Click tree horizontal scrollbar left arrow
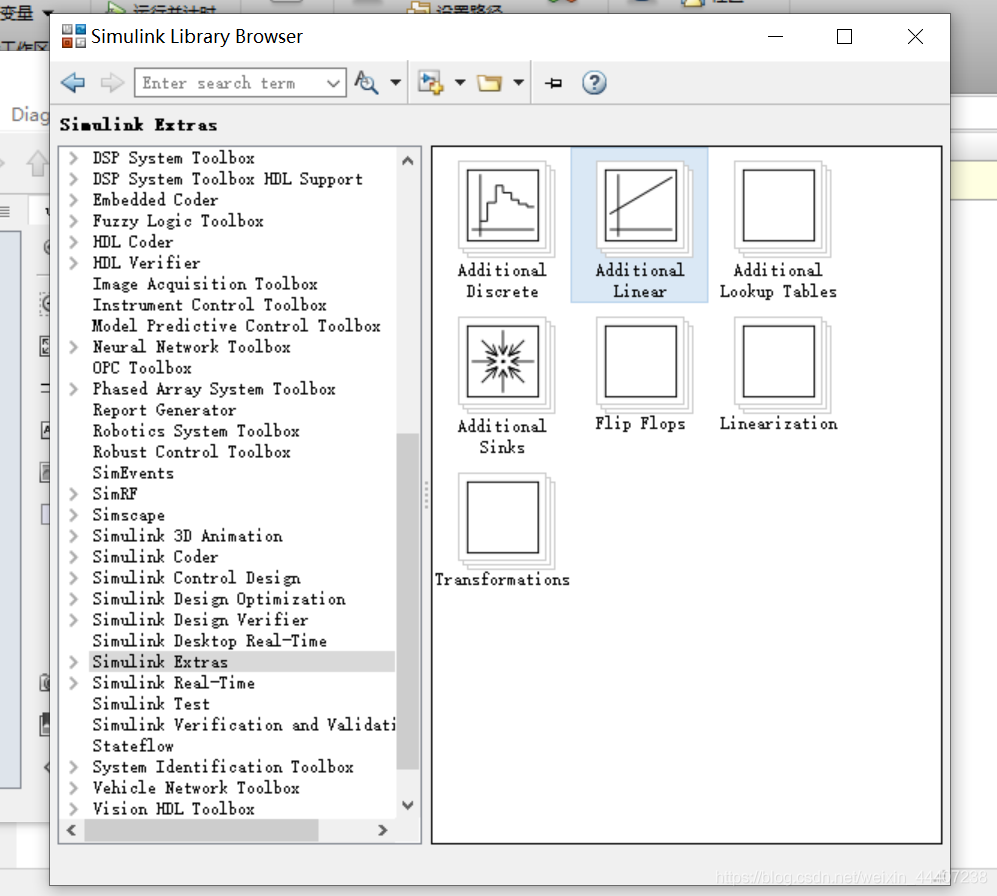The height and width of the screenshot is (896, 997). (x=71, y=830)
